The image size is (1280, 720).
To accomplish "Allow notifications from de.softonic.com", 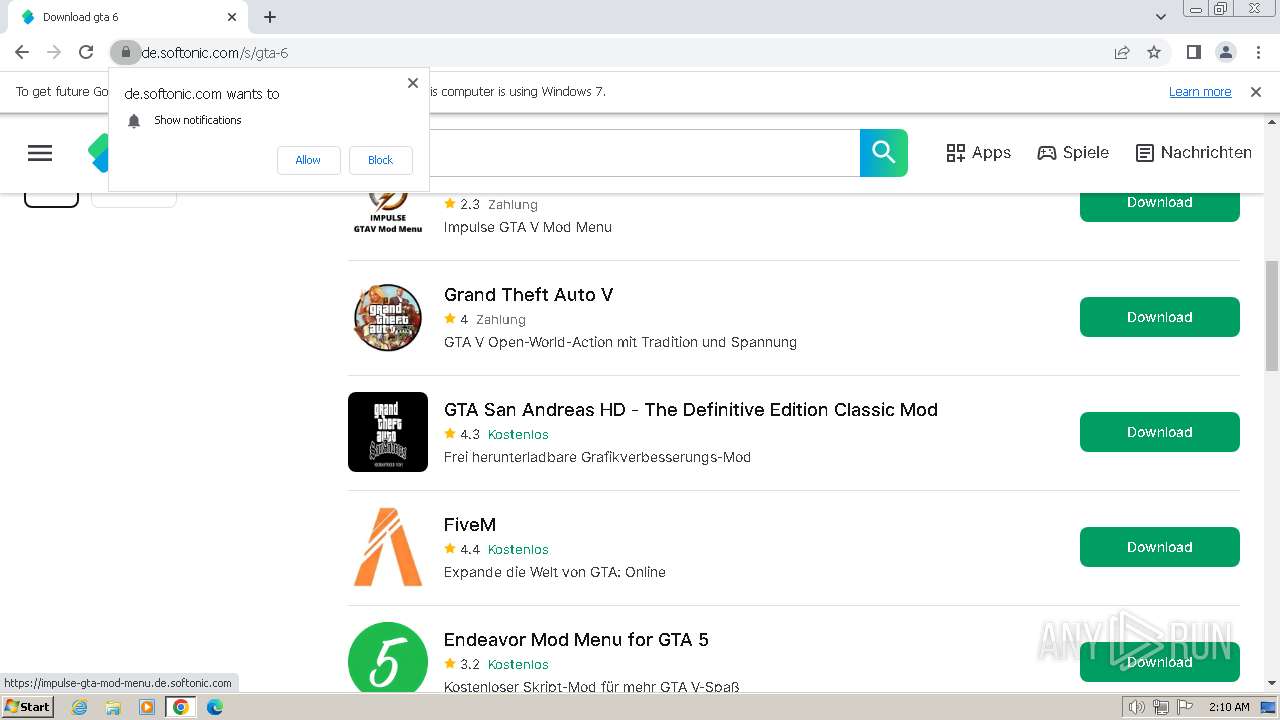I will [308, 160].
